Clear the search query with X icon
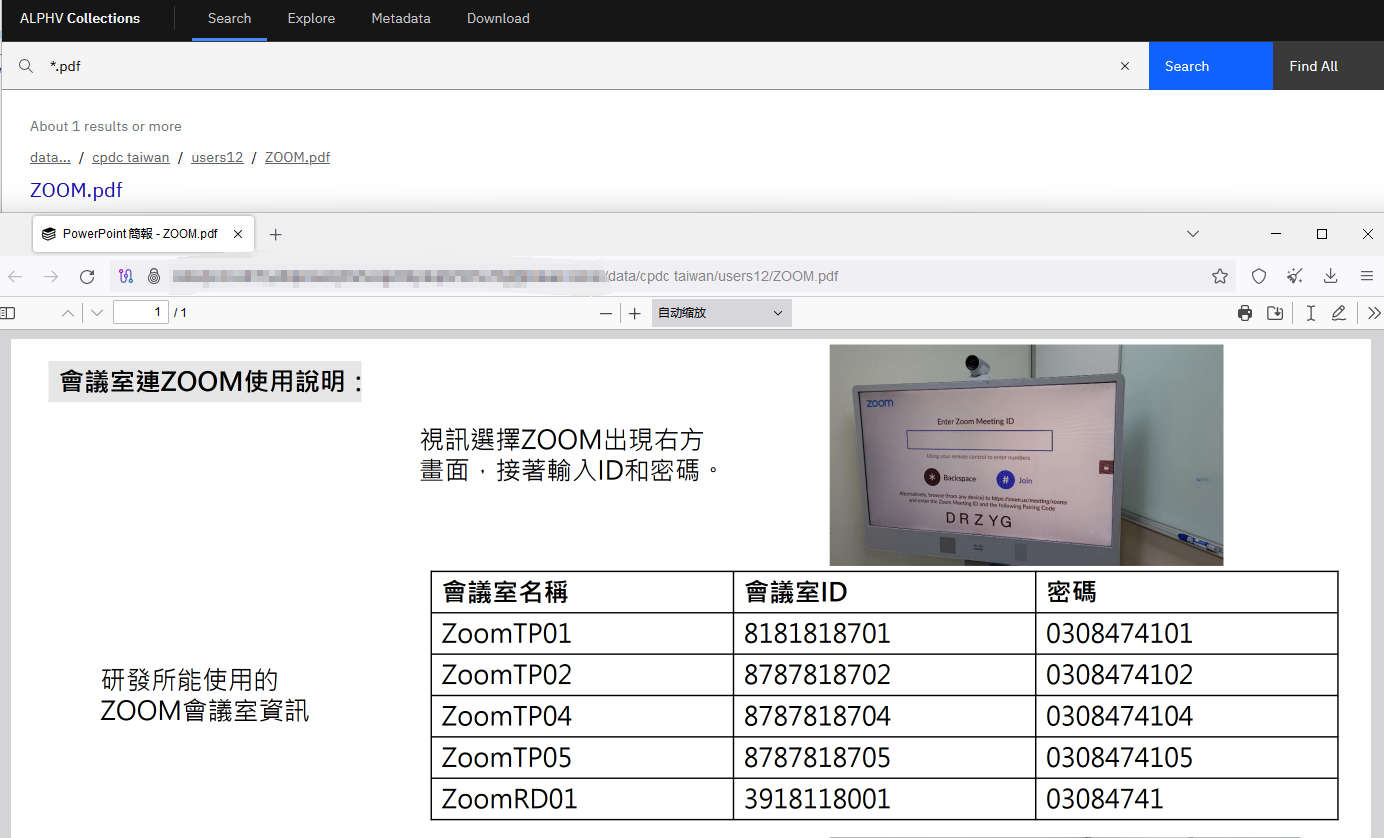The height and width of the screenshot is (838, 1384). pos(1125,66)
